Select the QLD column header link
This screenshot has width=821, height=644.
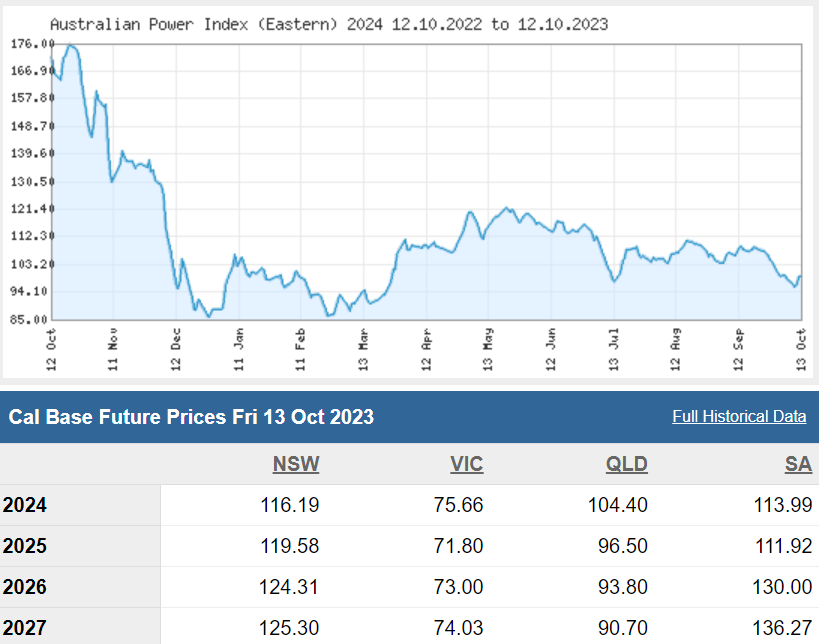click(626, 464)
